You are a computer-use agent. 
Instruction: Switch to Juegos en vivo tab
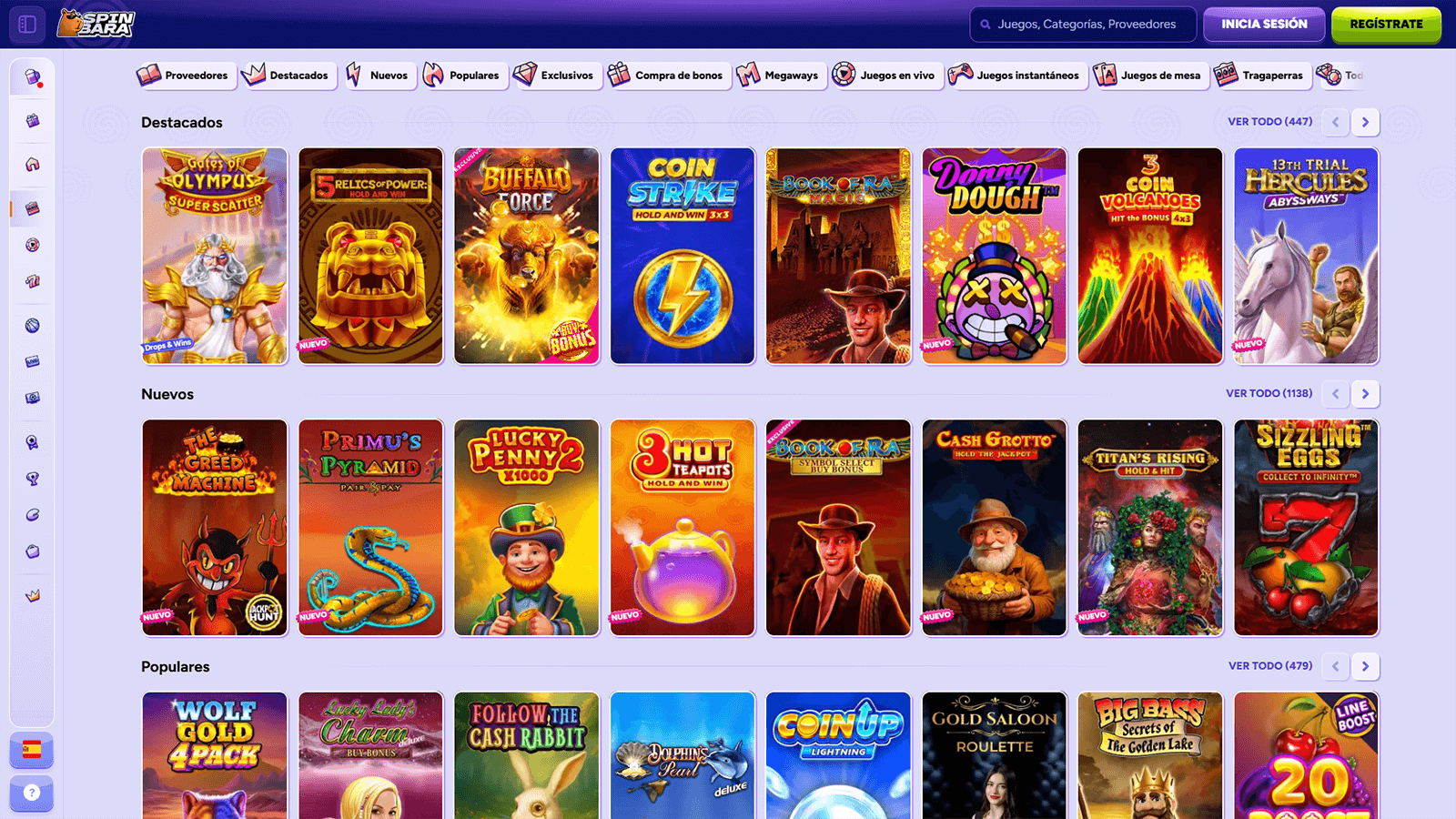tap(885, 76)
